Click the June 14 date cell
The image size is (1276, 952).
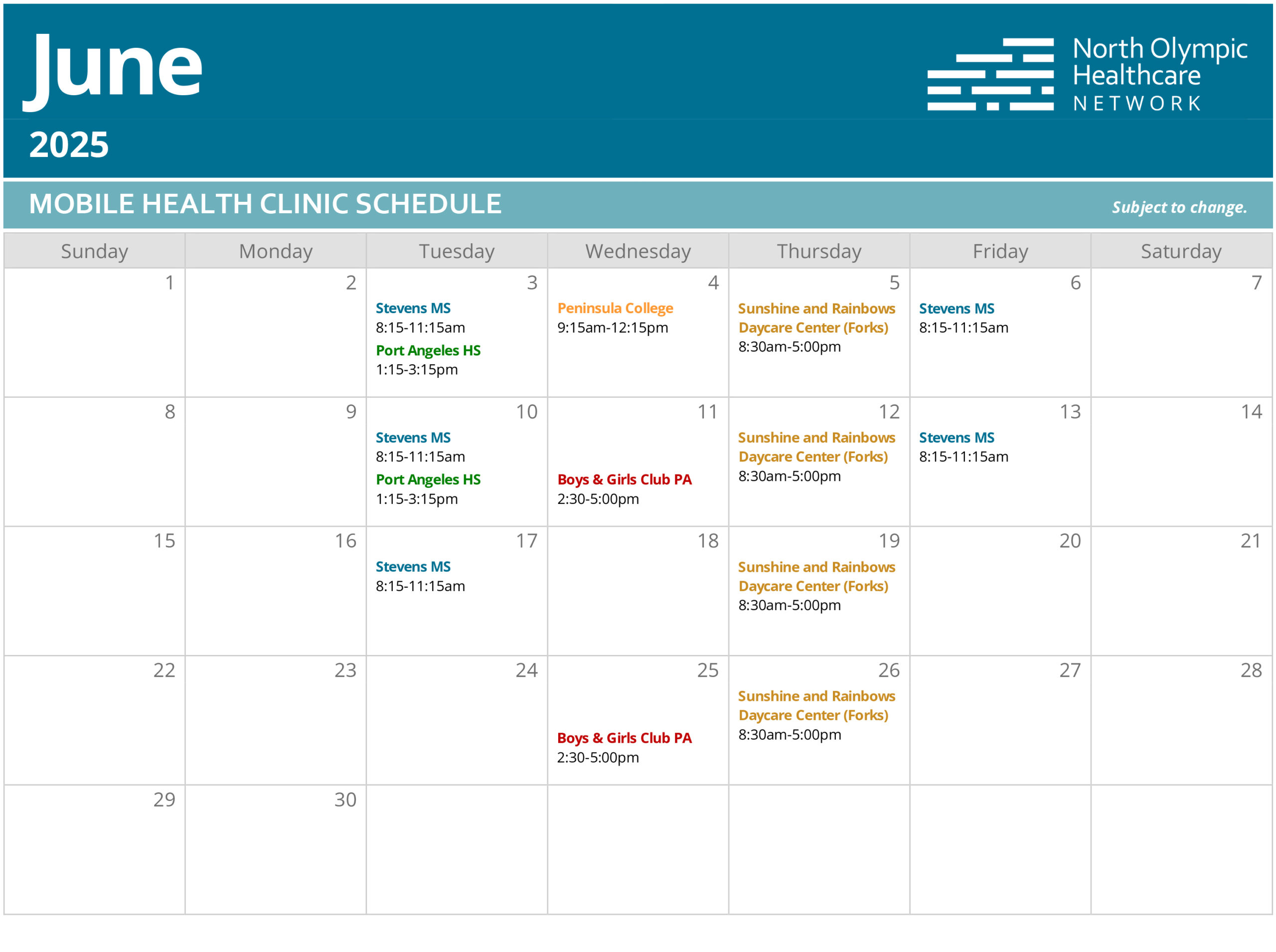click(x=1181, y=462)
